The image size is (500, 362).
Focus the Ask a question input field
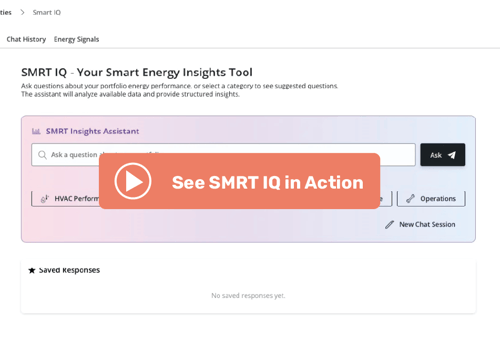coord(223,155)
